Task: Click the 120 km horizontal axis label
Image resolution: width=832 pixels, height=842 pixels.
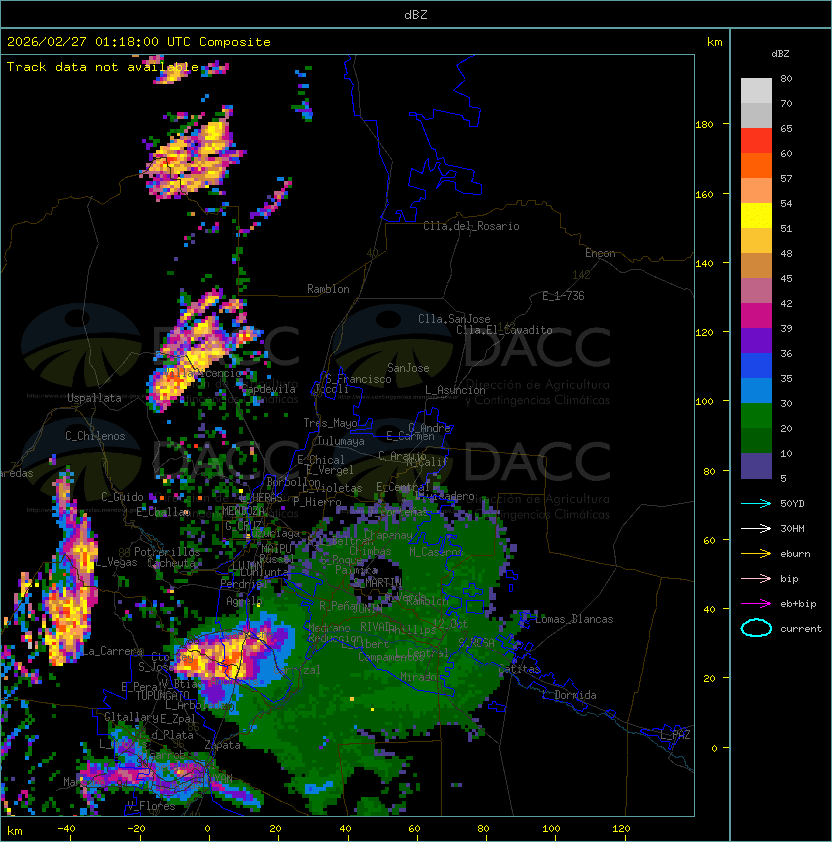Action: pyautogui.click(x=621, y=828)
